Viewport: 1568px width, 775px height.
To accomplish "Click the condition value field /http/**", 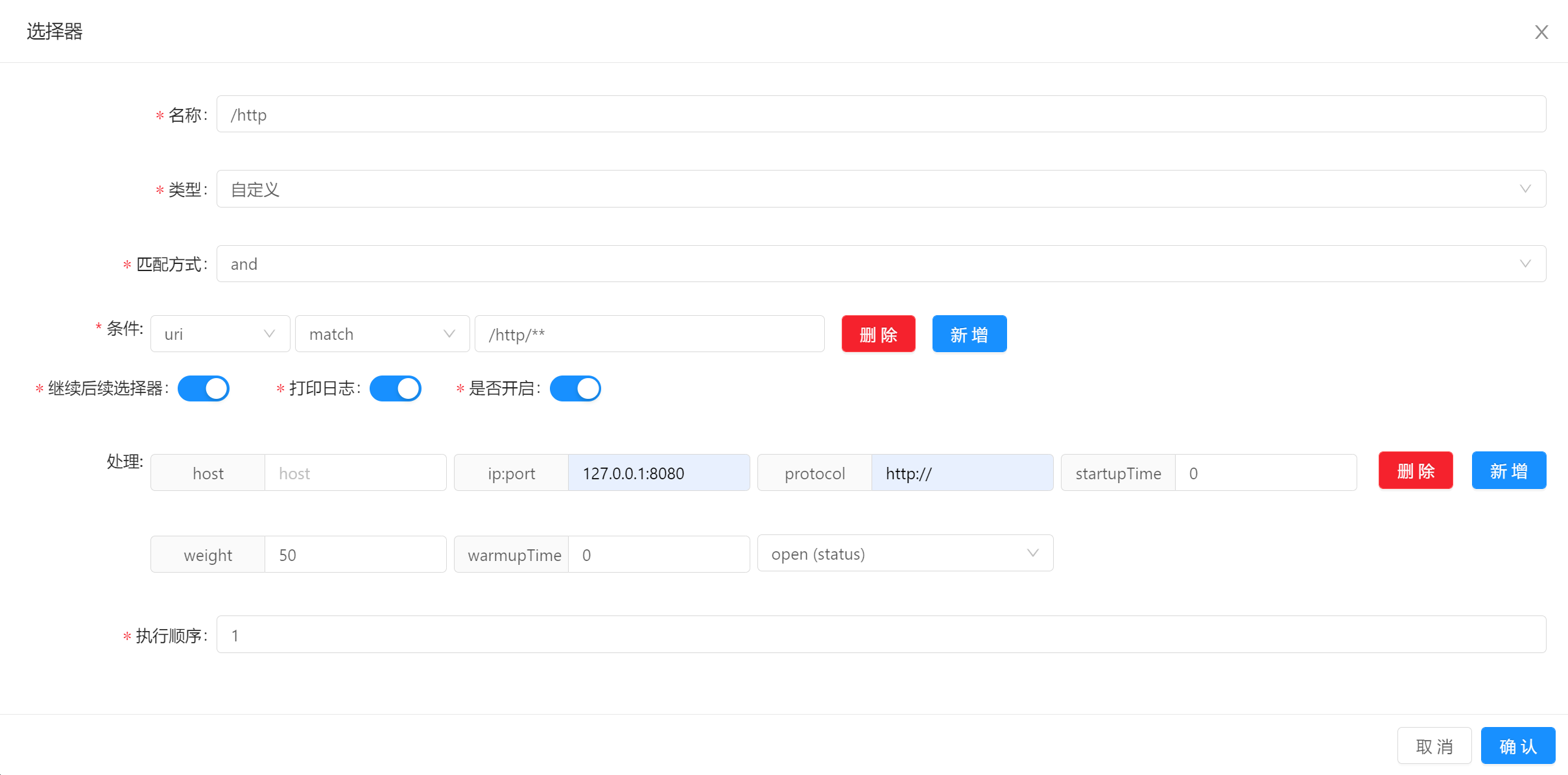I will click(649, 334).
